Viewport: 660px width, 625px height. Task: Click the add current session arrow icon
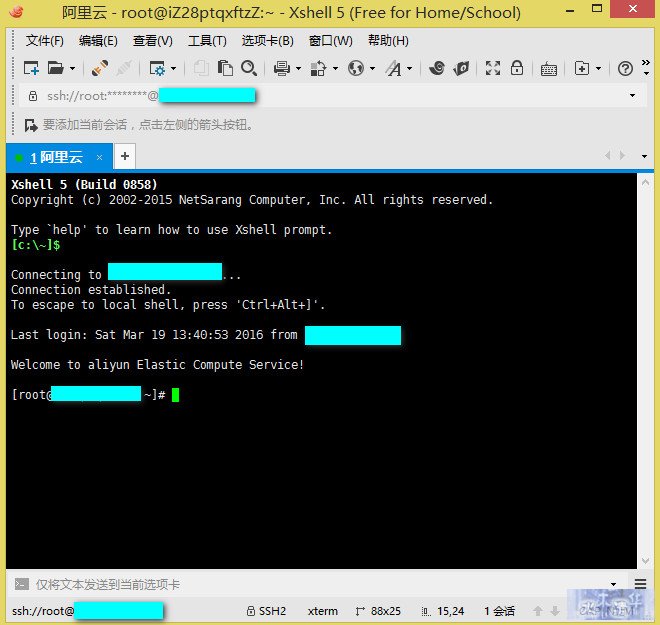[31, 125]
